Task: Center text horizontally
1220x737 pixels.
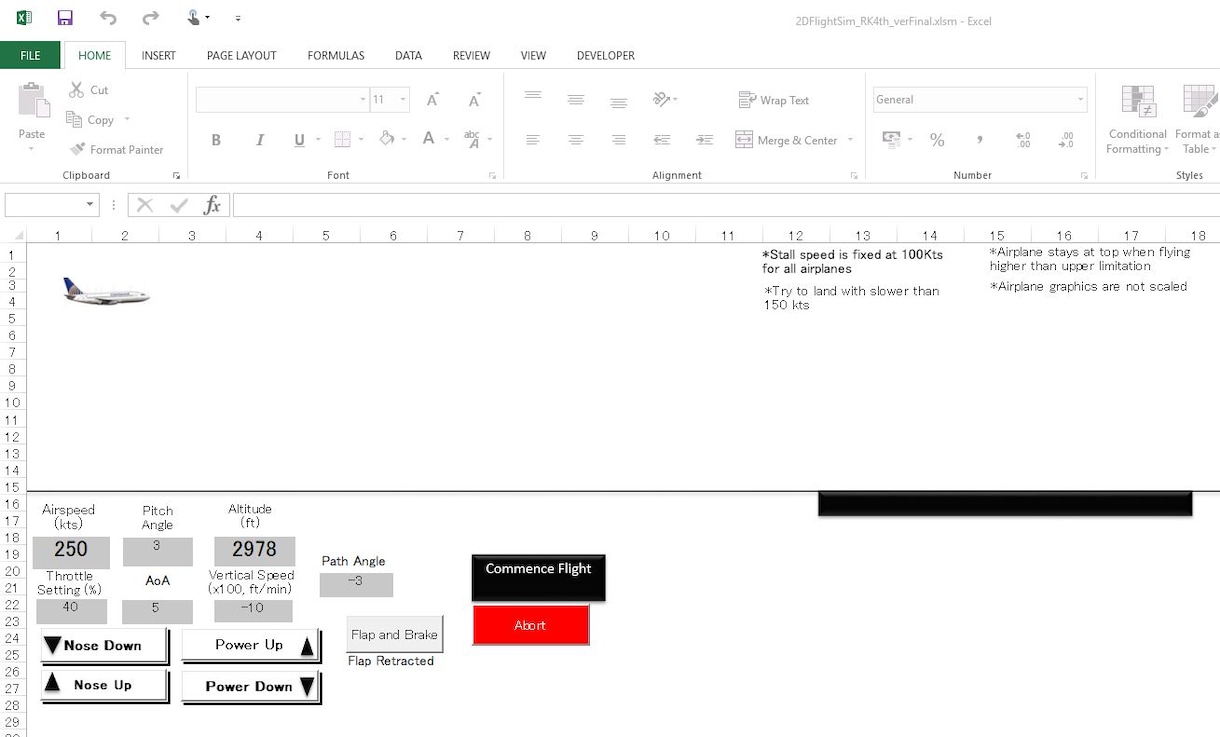Action: [576, 140]
